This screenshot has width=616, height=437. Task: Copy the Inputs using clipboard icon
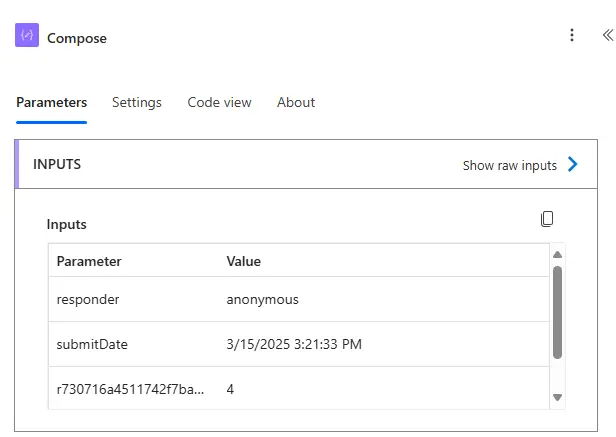(547, 219)
